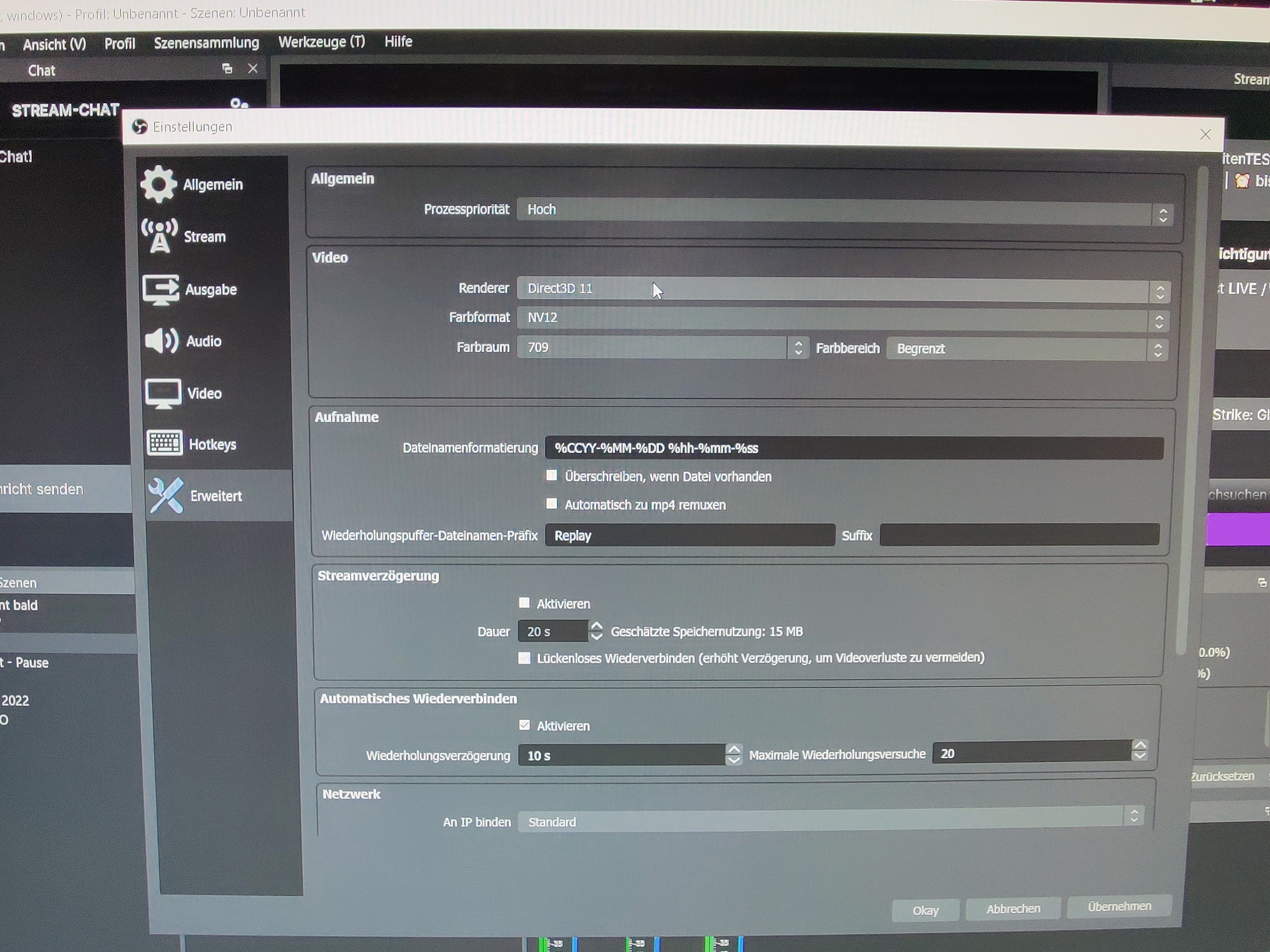Enable Überschreiben, wenn Datei vorhanden checkbox
The width and height of the screenshot is (1270, 952).
click(552, 476)
